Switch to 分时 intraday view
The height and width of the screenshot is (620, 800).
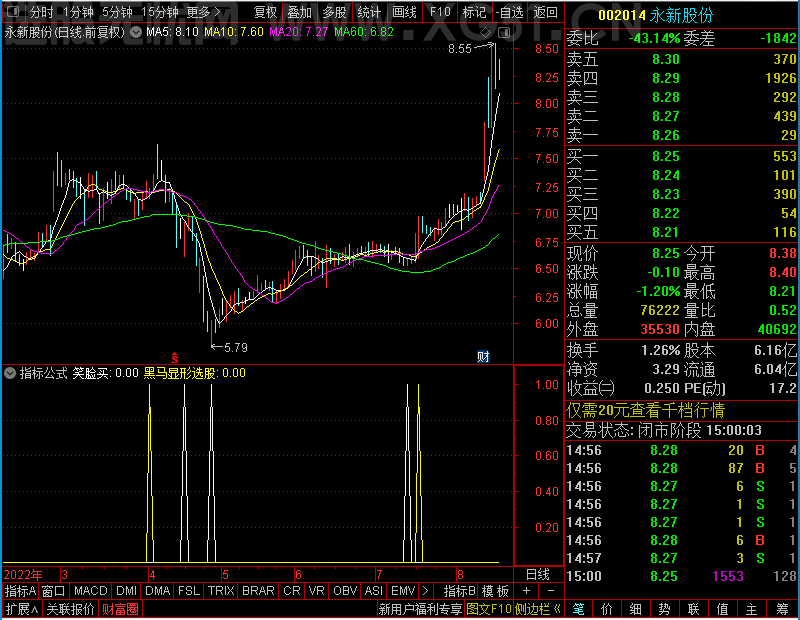pyautogui.click(x=41, y=11)
